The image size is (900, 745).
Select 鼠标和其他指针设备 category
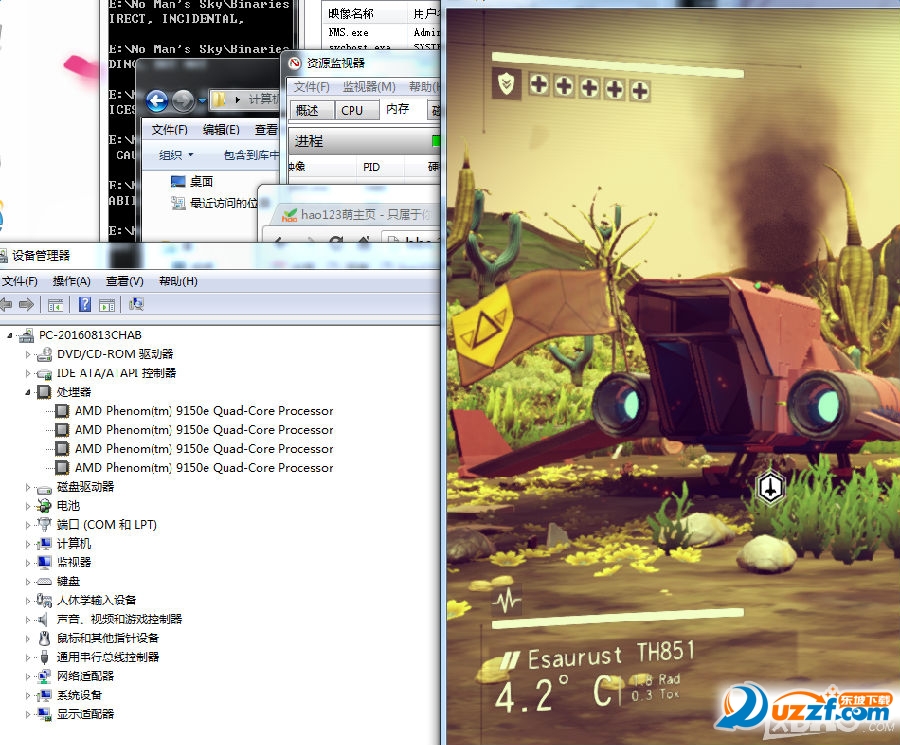coord(107,638)
